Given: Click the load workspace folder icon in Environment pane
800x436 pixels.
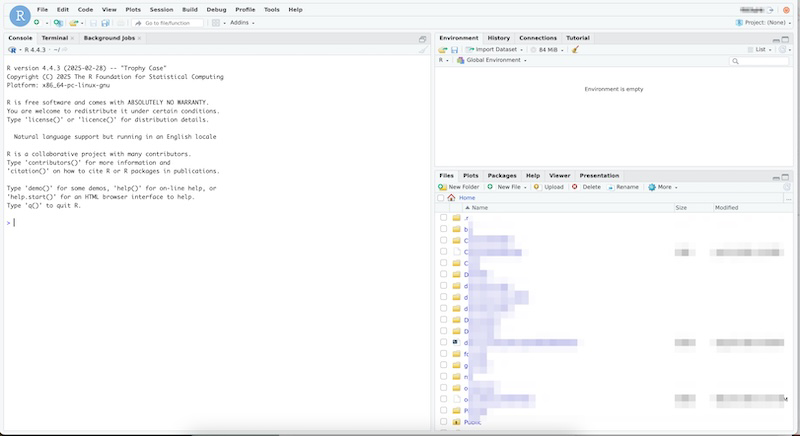Looking at the screenshot, I should (x=442, y=49).
